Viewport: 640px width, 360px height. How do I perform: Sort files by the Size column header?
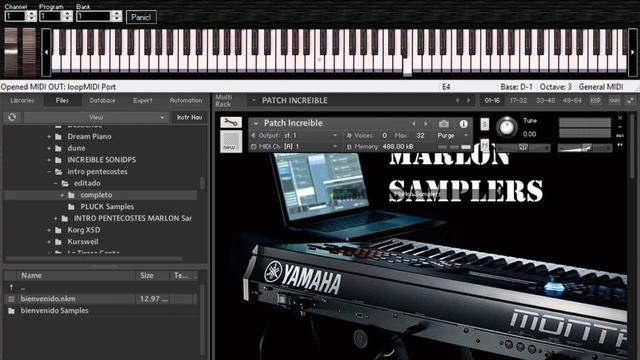pyautogui.click(x=152, y=276)
